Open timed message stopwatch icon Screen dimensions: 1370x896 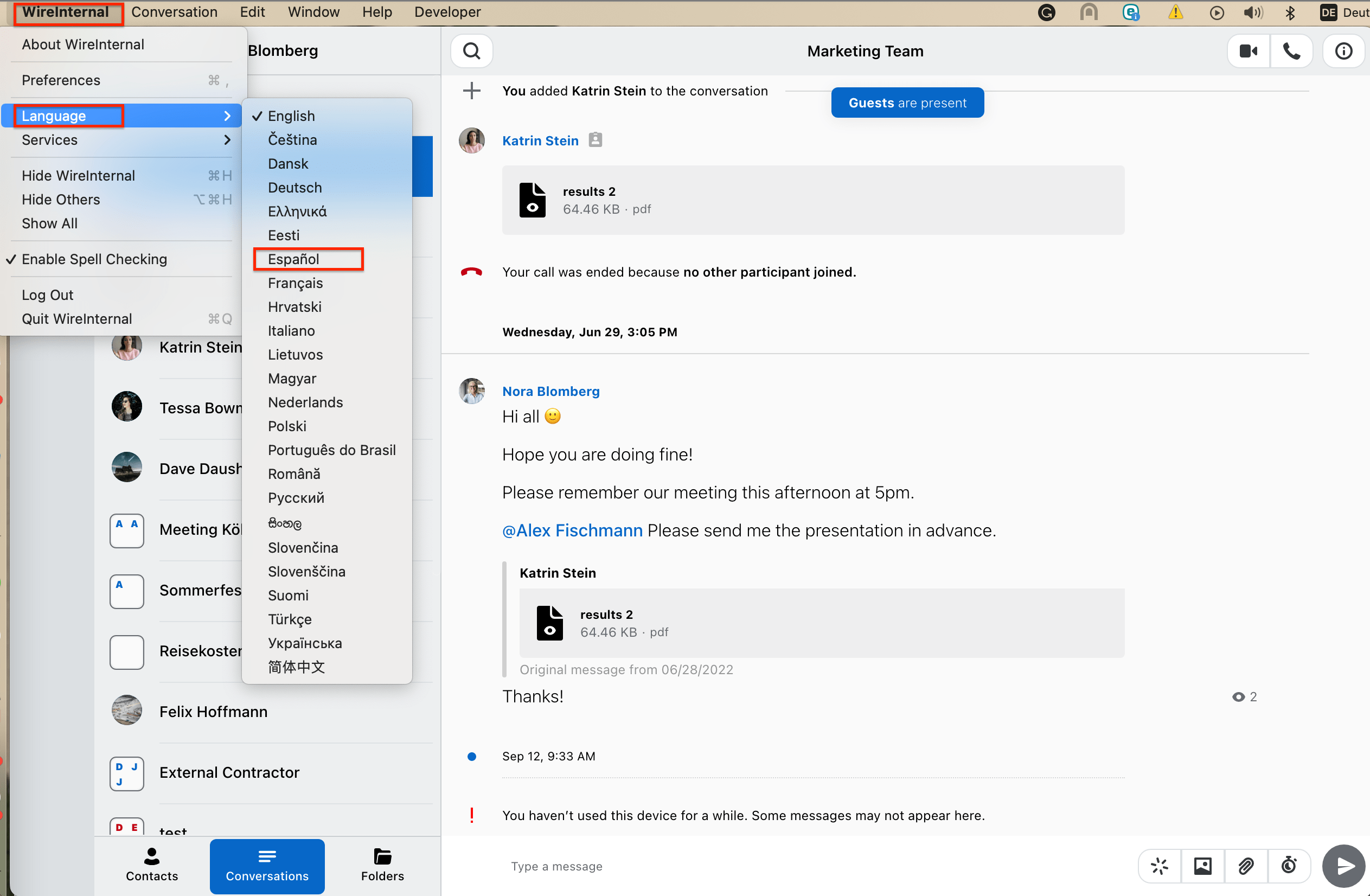pos(1289,866)
